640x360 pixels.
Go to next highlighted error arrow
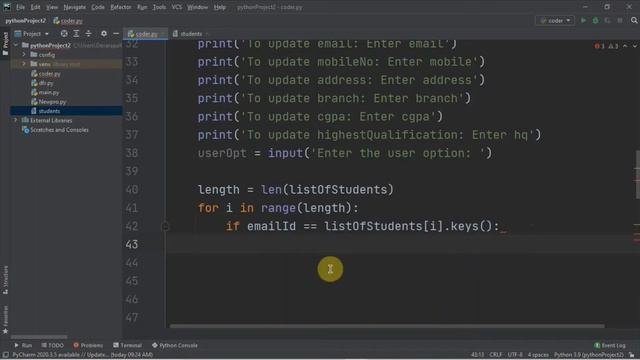pos(635,46)
